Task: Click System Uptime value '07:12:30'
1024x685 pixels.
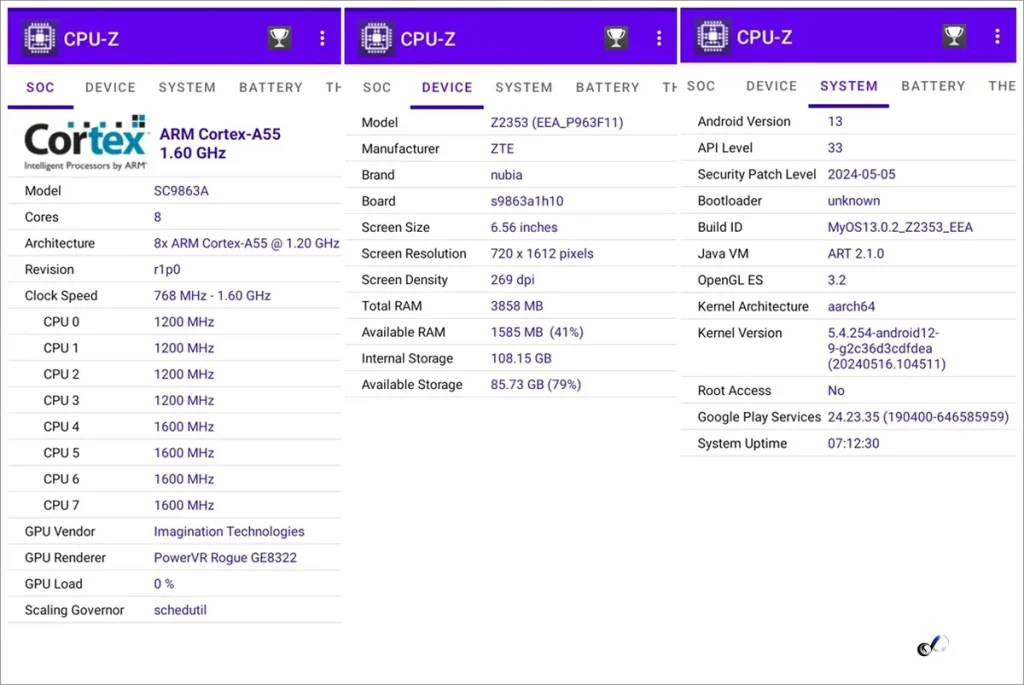Action: click(x=853, y=443)
